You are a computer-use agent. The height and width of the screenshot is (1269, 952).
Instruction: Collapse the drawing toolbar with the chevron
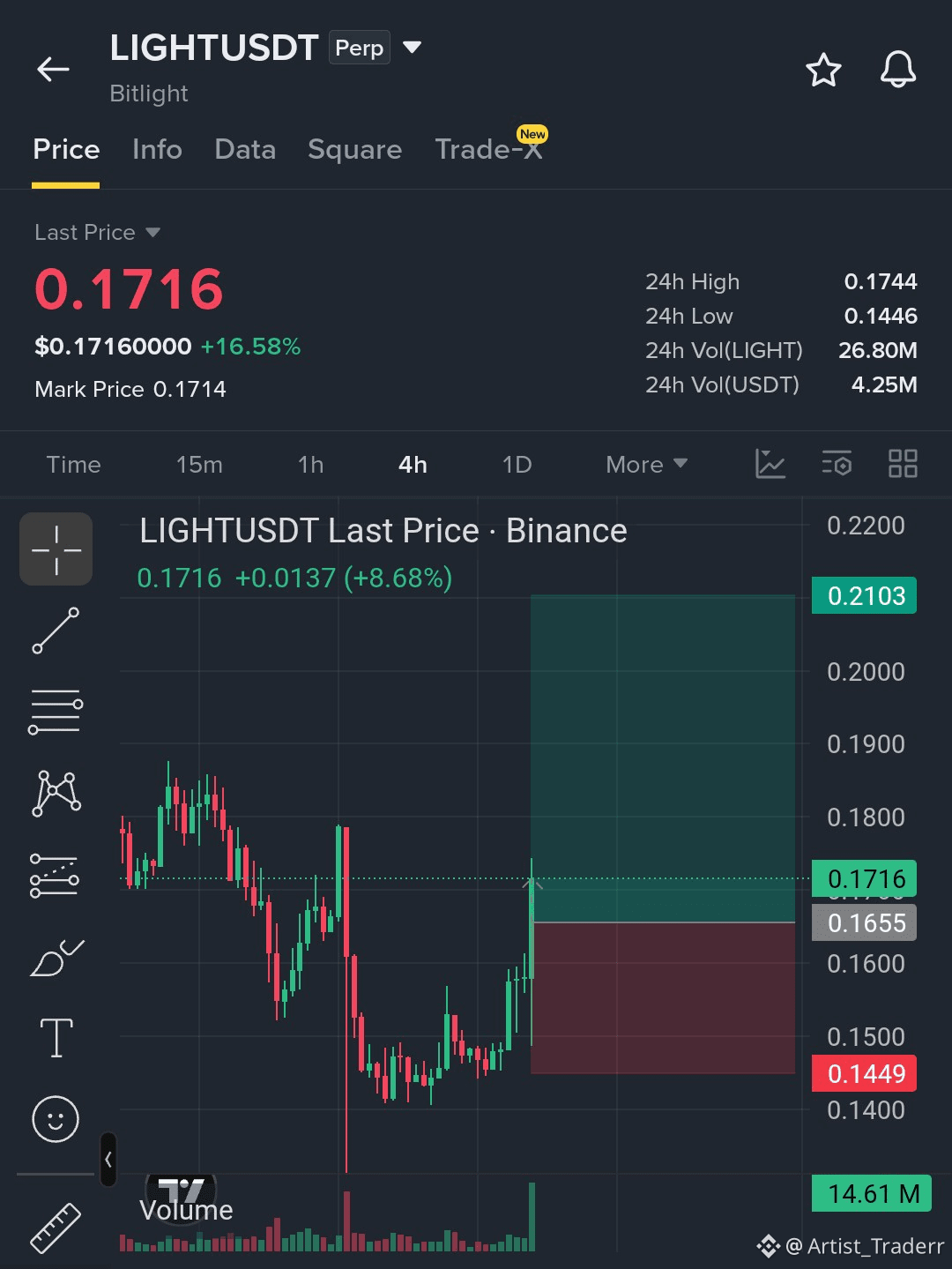click(108, 1160)
